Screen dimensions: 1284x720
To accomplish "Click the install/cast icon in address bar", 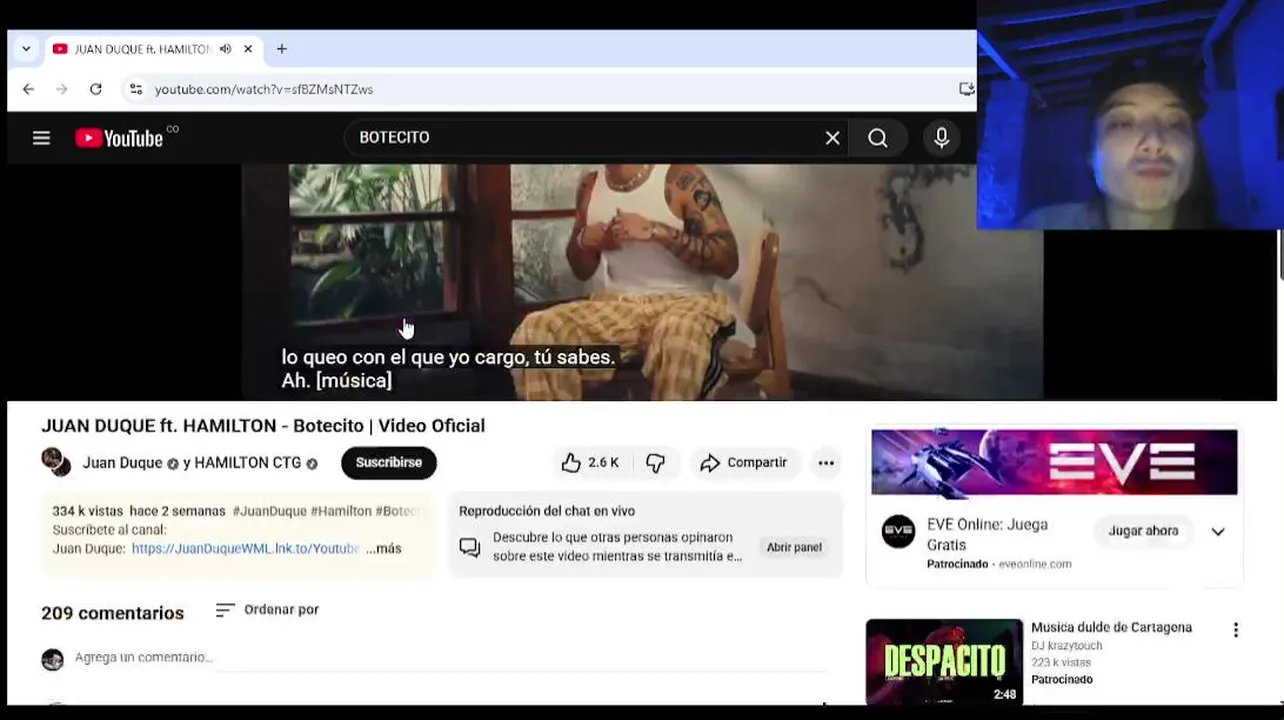I will coord(966,89).
